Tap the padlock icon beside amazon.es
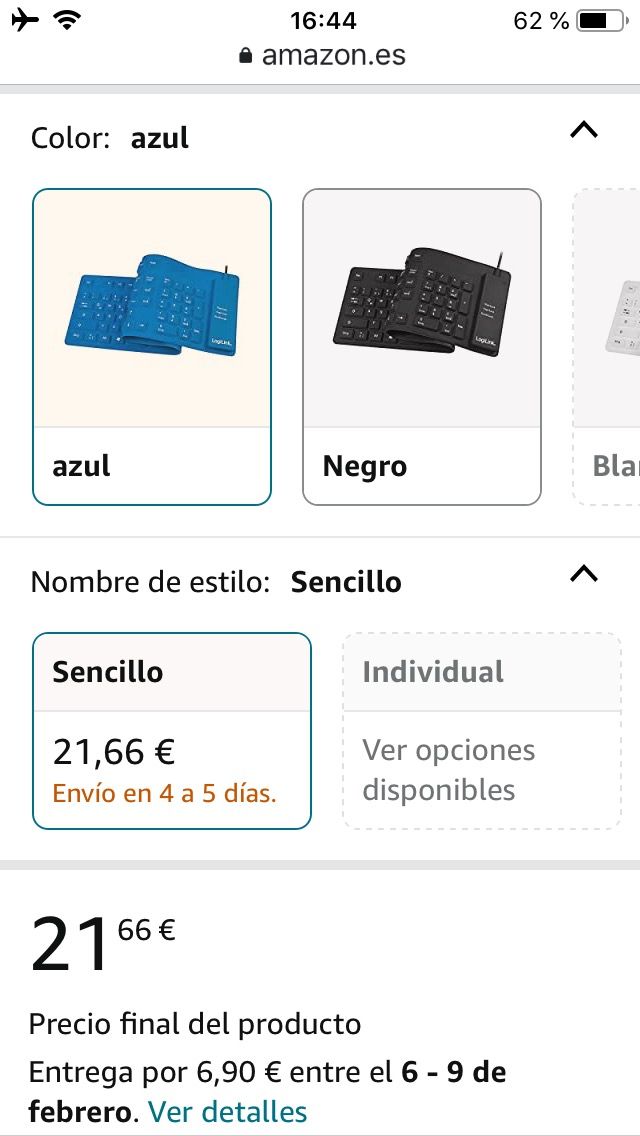This screenshot has width=640, height=1136. point(245,54)
